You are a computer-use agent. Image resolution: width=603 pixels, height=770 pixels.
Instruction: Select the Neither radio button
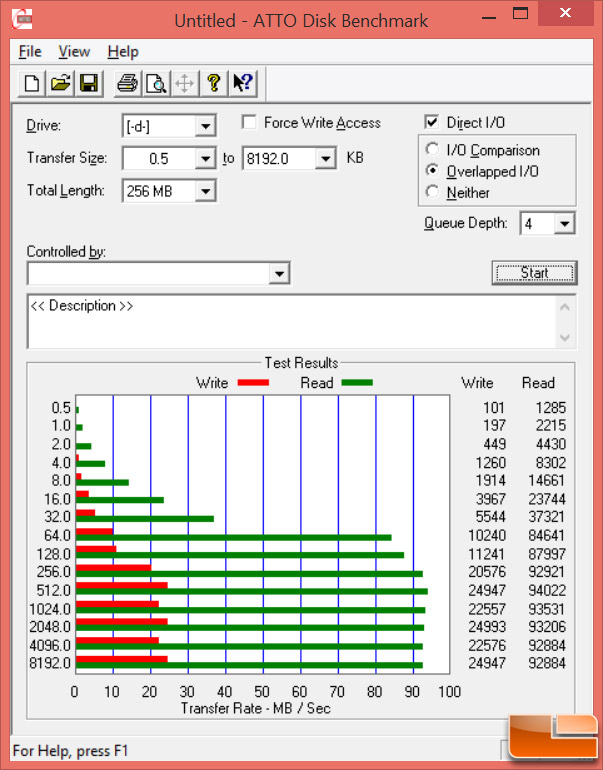coord(432,192)
